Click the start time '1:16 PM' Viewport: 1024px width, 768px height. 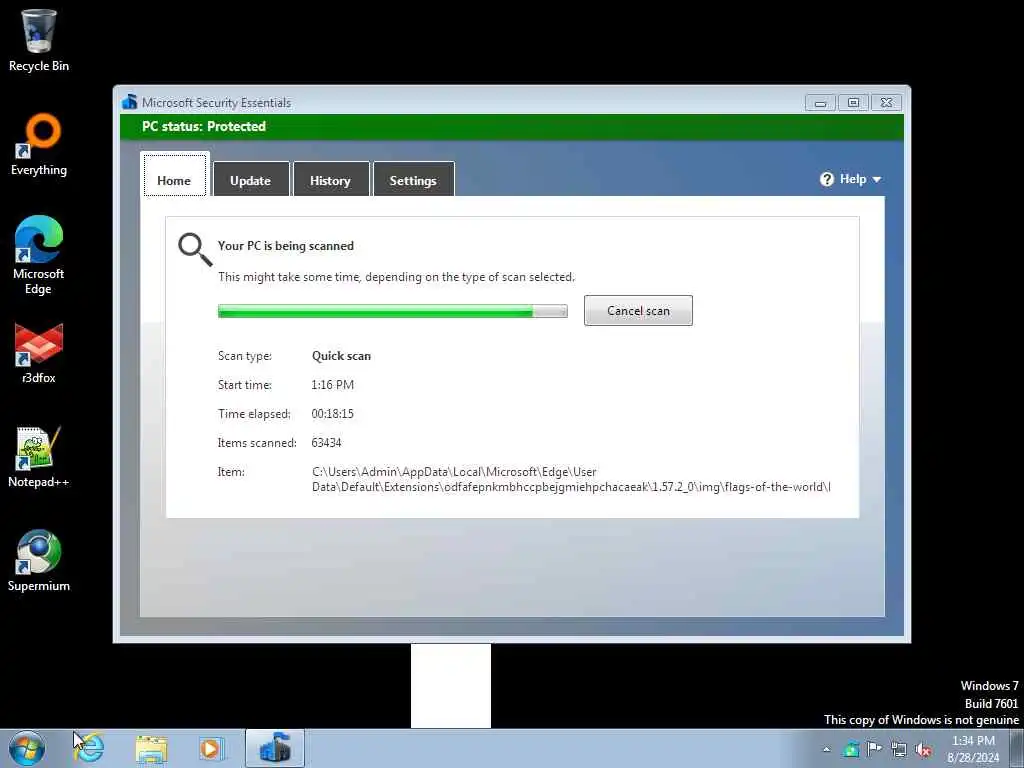point(332,385)
